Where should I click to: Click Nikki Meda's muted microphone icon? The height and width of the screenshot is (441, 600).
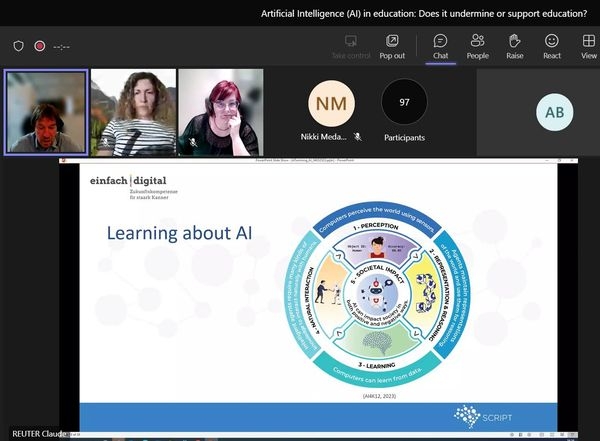click(x=358, y=137)
